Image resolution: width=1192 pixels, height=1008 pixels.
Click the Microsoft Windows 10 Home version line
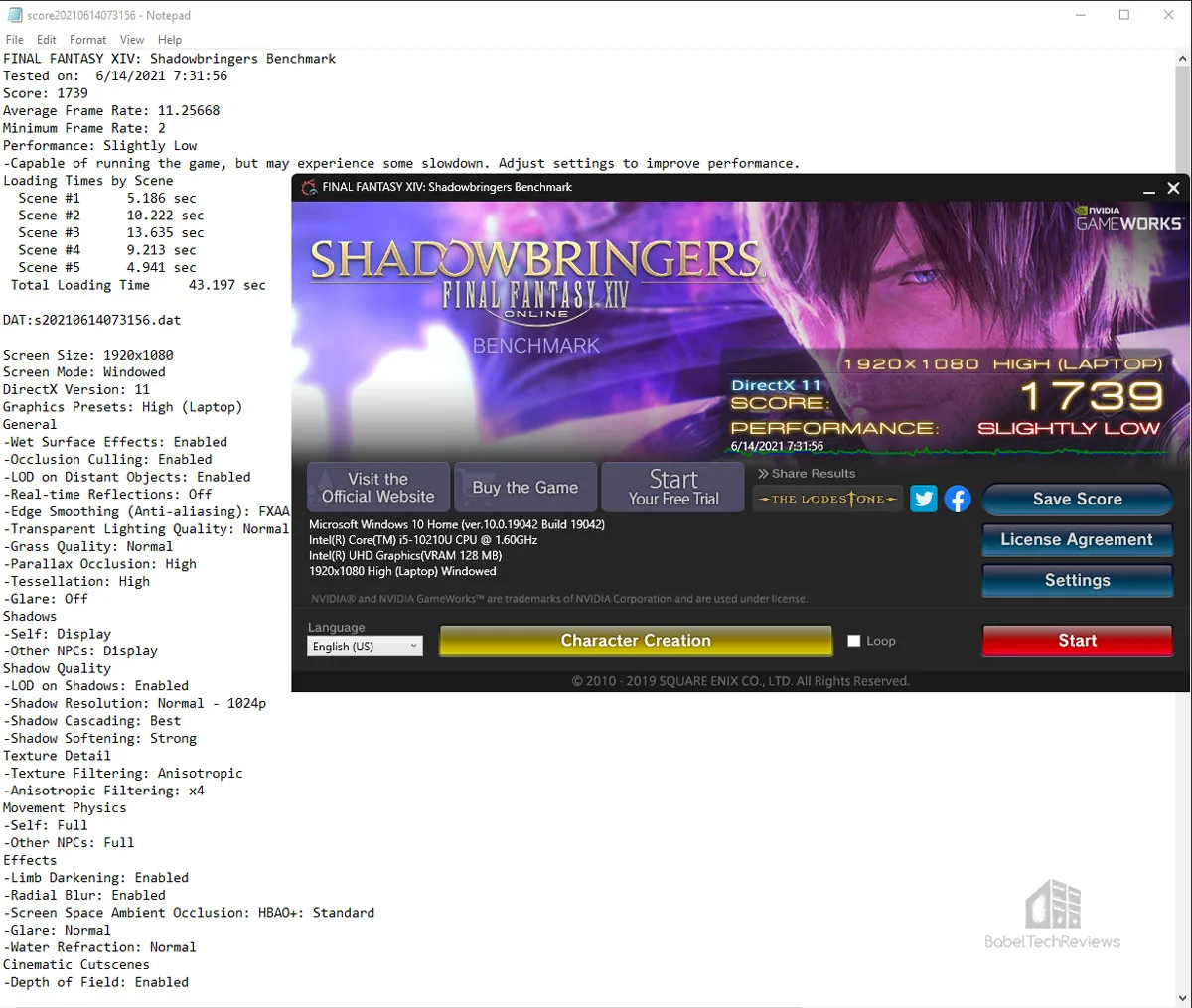(x=457, y=524)
